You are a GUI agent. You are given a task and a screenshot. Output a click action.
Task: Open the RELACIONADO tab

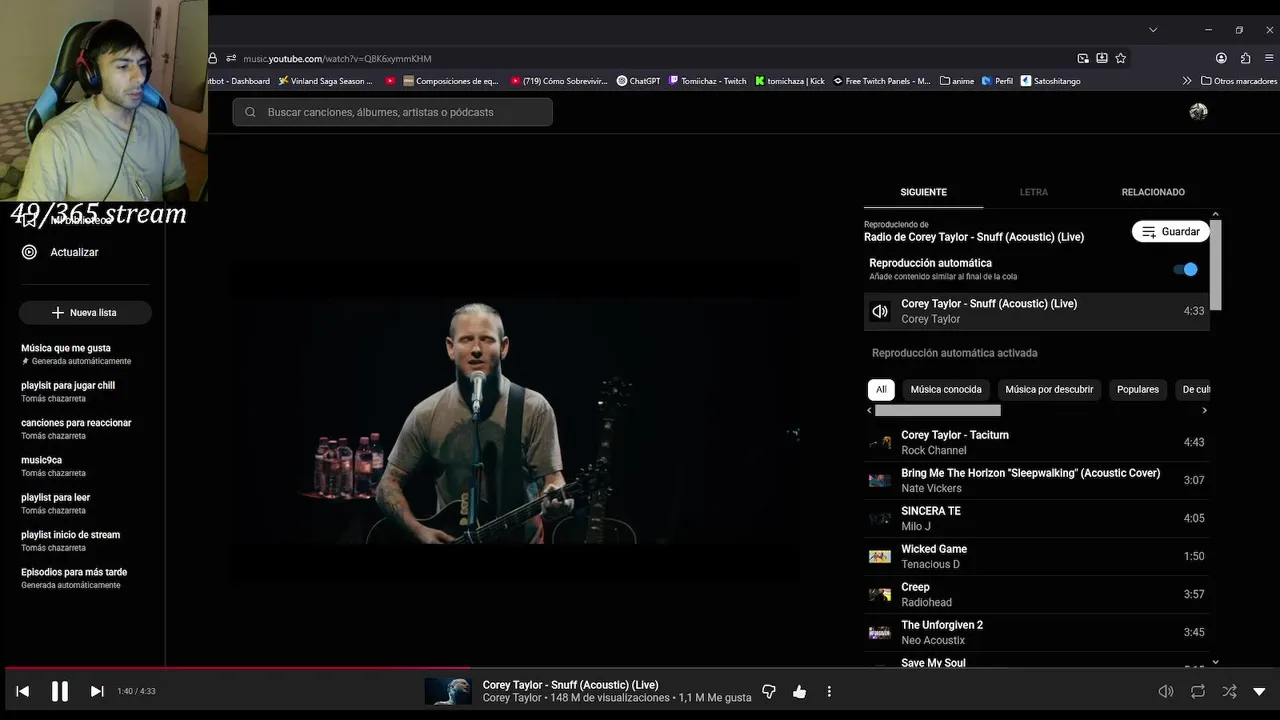point(1153,192)
